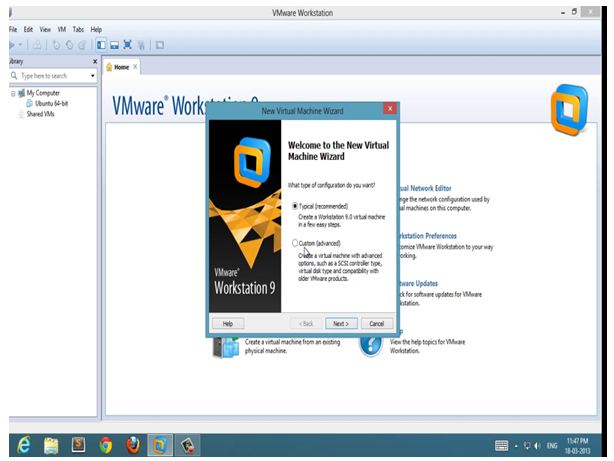Image resolution: width=614 pixels, height=461 pixels.
Task: Close the Library panel
Action: point(95,61)
